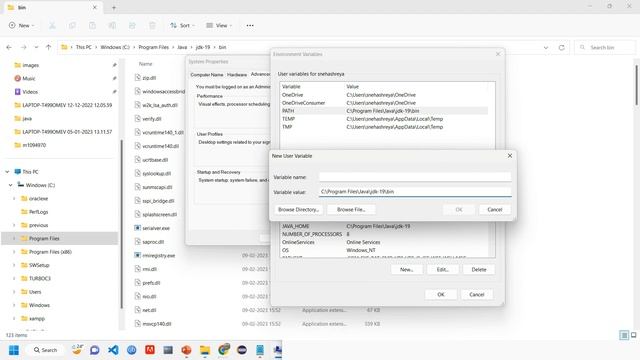Open the Chat app in taskbar
This screenshot has width=640, height=360.
tap(95, 350)
